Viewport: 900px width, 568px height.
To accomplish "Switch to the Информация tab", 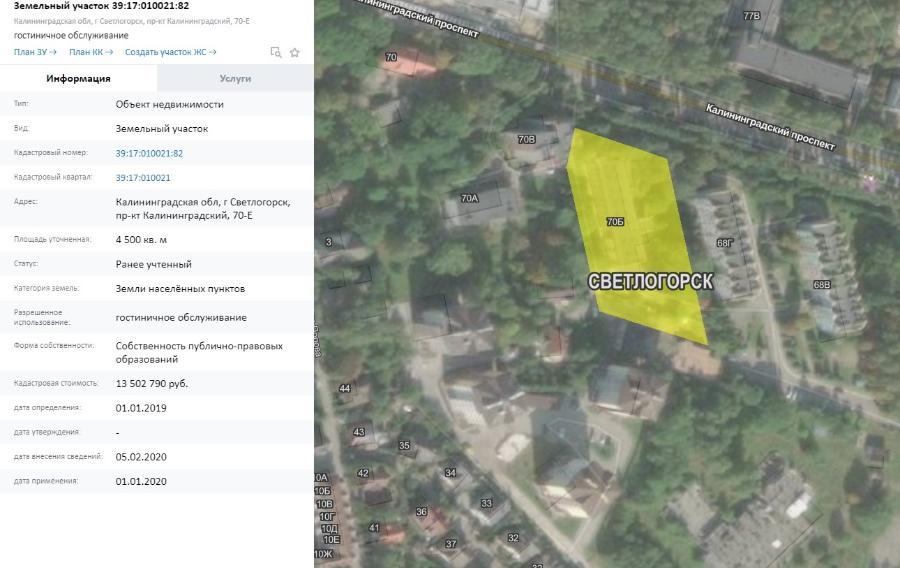I will 78,78.
